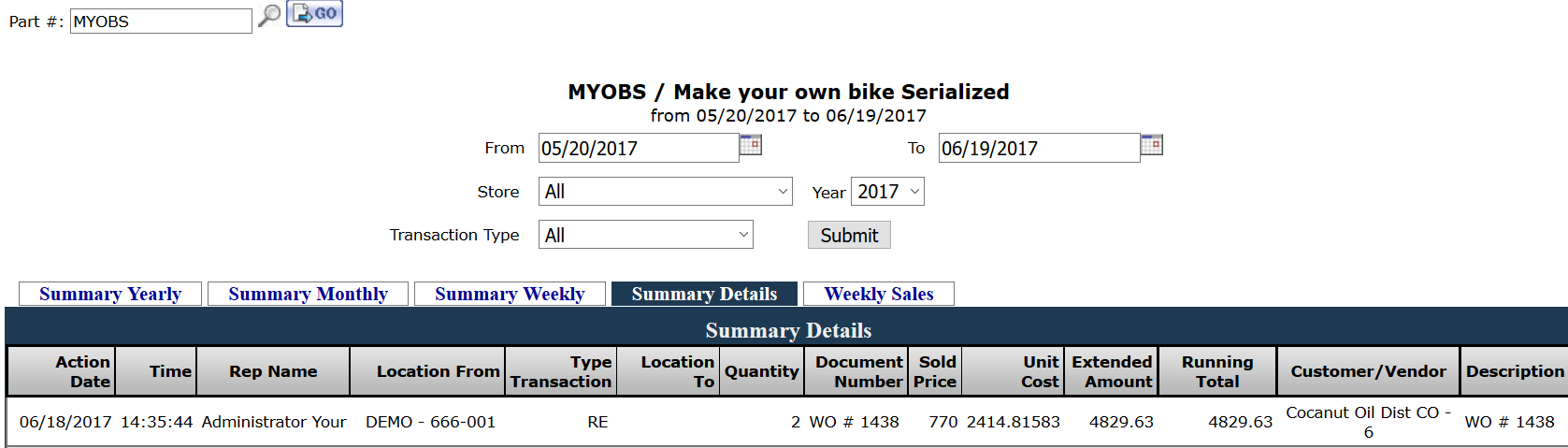Expand the Store dropdown
Viewport: 1568px width, 448px height.
tap(665, 192)
